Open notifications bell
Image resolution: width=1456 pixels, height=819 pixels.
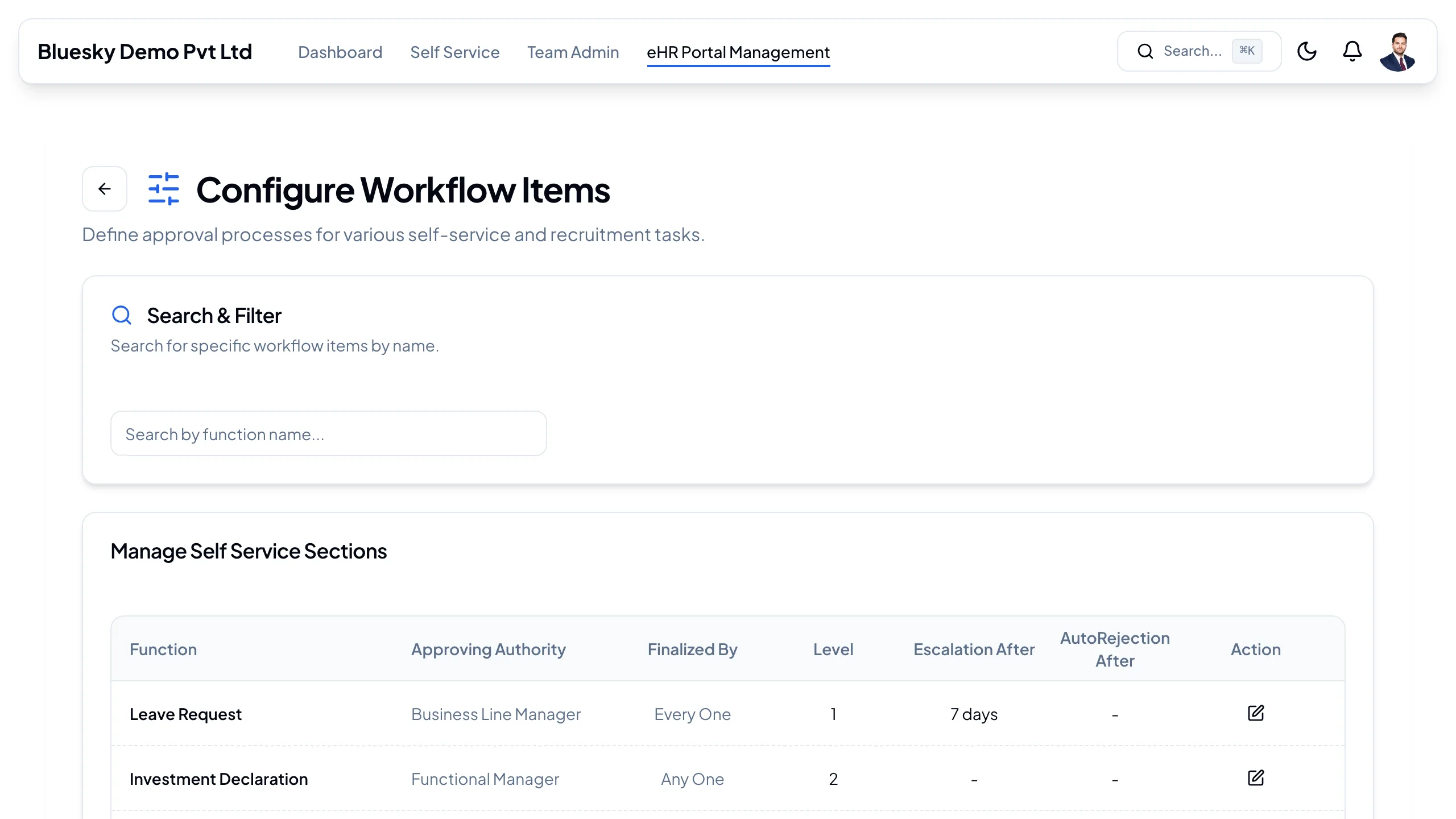click(1352, 51)
